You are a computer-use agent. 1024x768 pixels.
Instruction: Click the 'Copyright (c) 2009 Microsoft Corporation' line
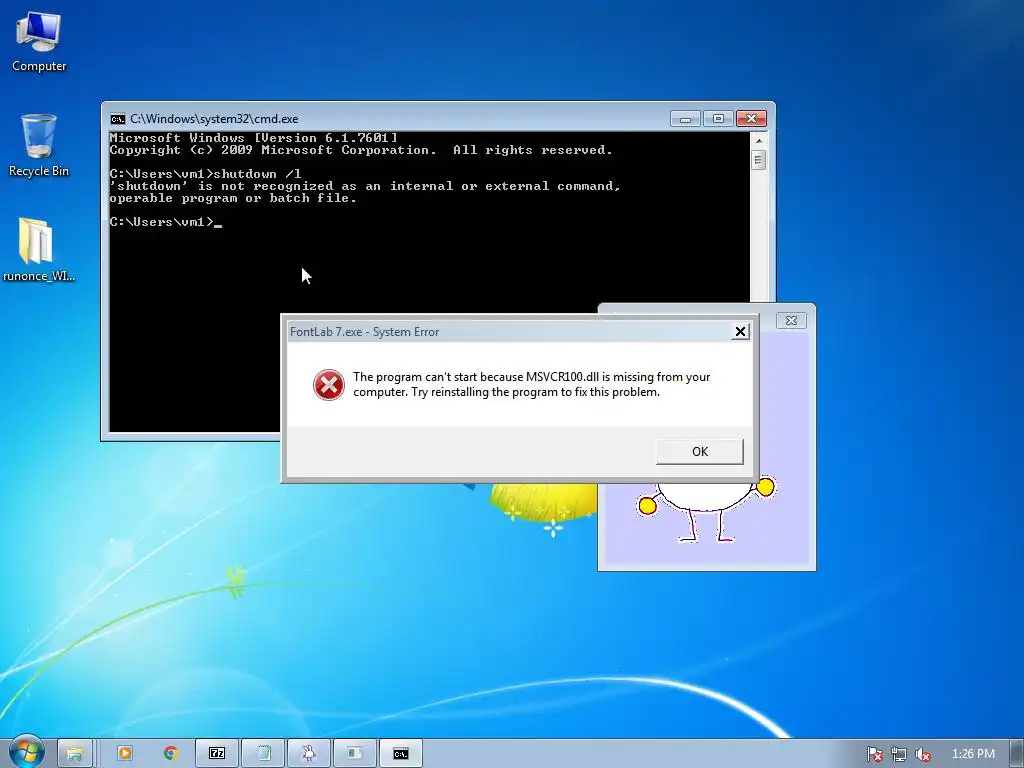point(361,150)
